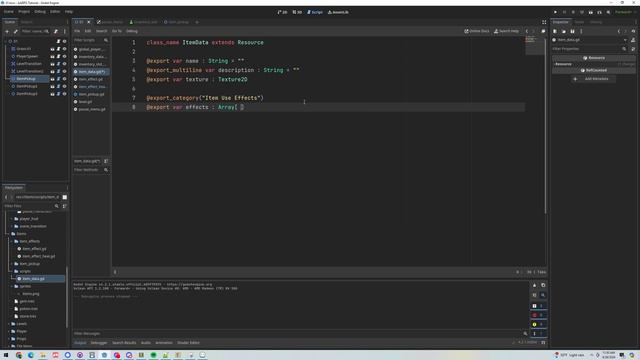Open the Debugger bottom panel
This screenshot has width=640, height=360.
coord(99,343)
